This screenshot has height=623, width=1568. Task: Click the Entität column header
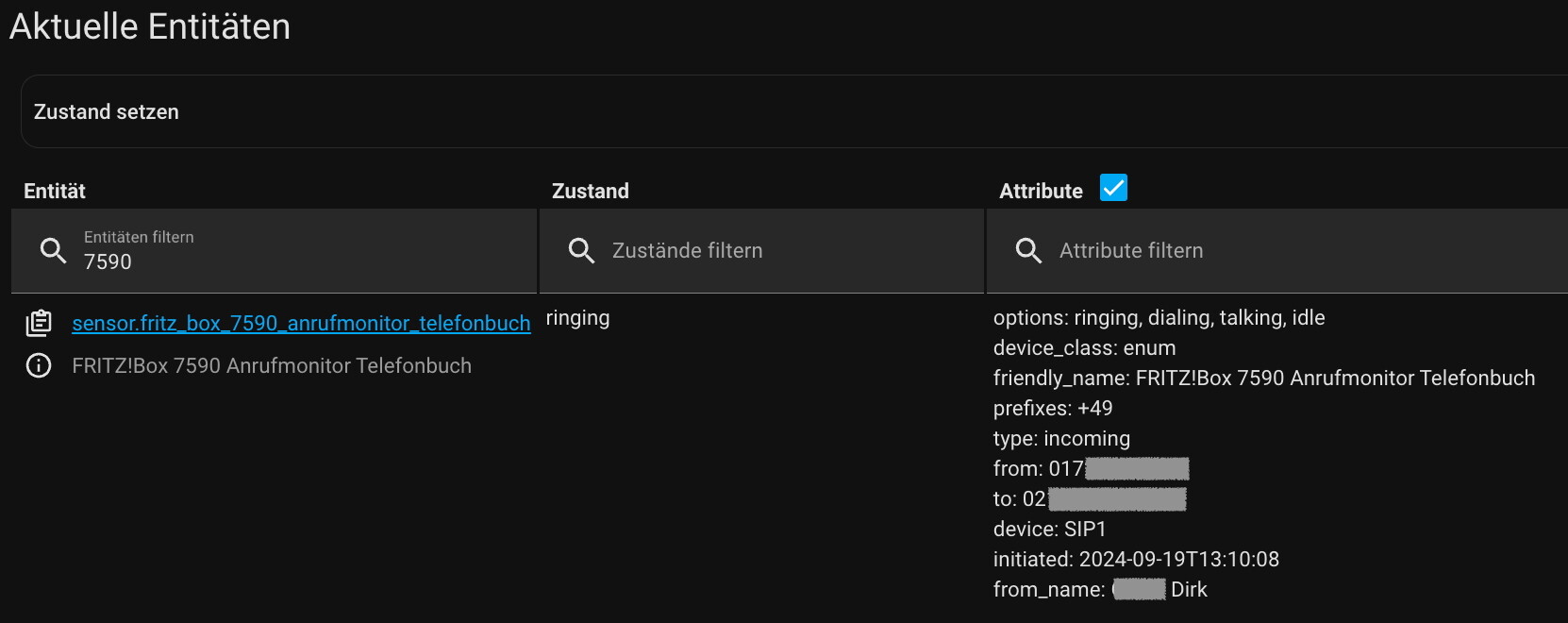click(x=55, y=191)
